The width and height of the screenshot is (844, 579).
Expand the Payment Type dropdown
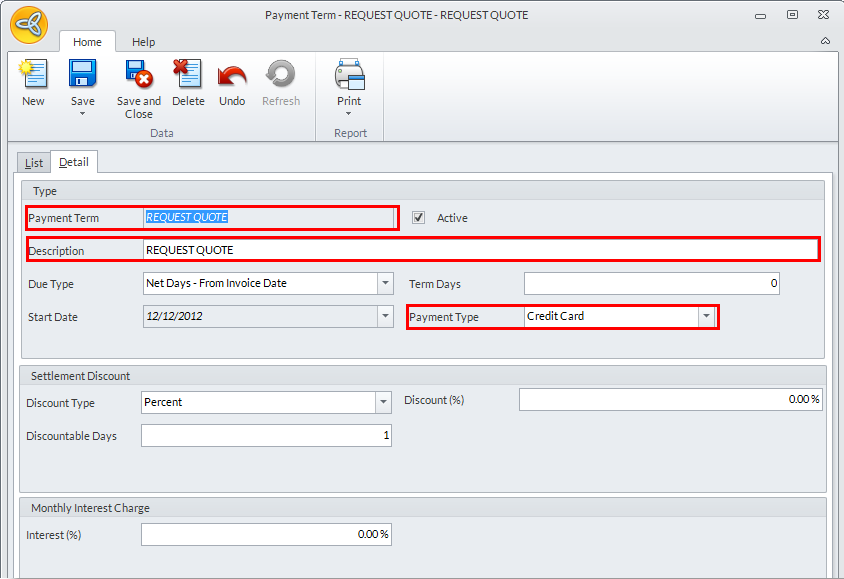[707, 317]
